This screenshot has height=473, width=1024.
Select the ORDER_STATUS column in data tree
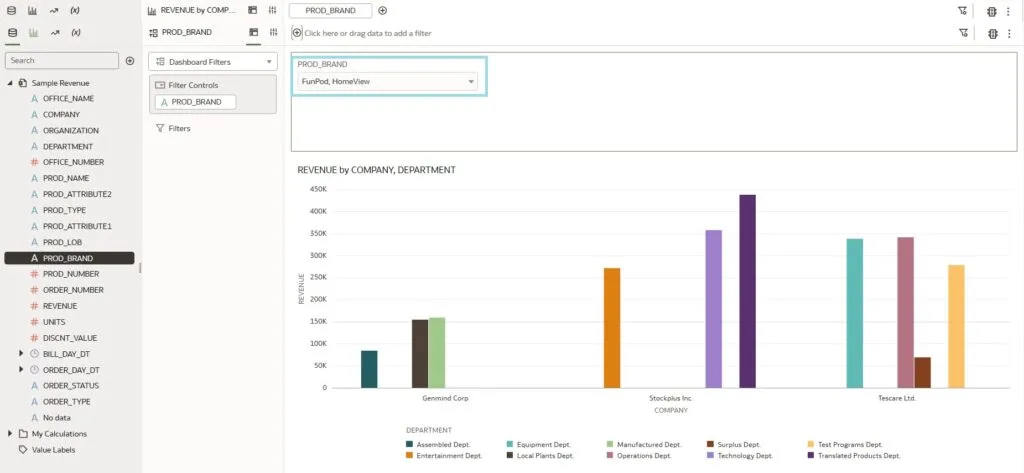[x=70, y=386]
